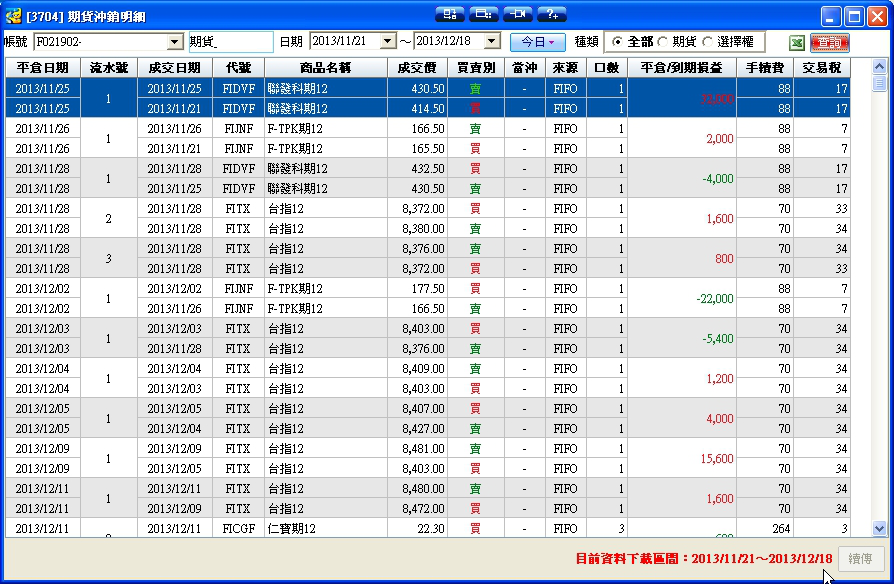Maximize the 期貨沖銷明細 window

(854, 17)
